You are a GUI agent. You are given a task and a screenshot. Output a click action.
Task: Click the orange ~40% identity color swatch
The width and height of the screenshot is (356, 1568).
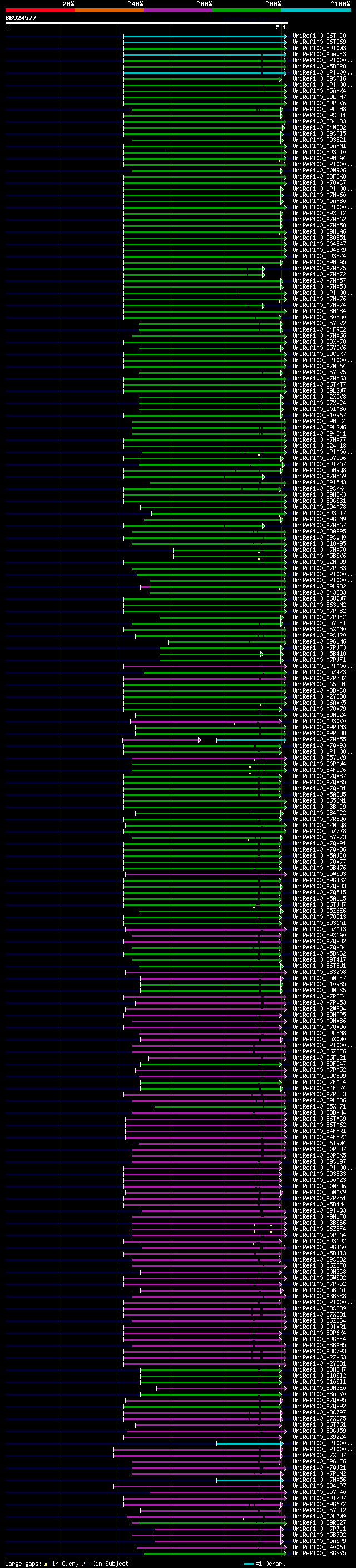pos(109,10)
